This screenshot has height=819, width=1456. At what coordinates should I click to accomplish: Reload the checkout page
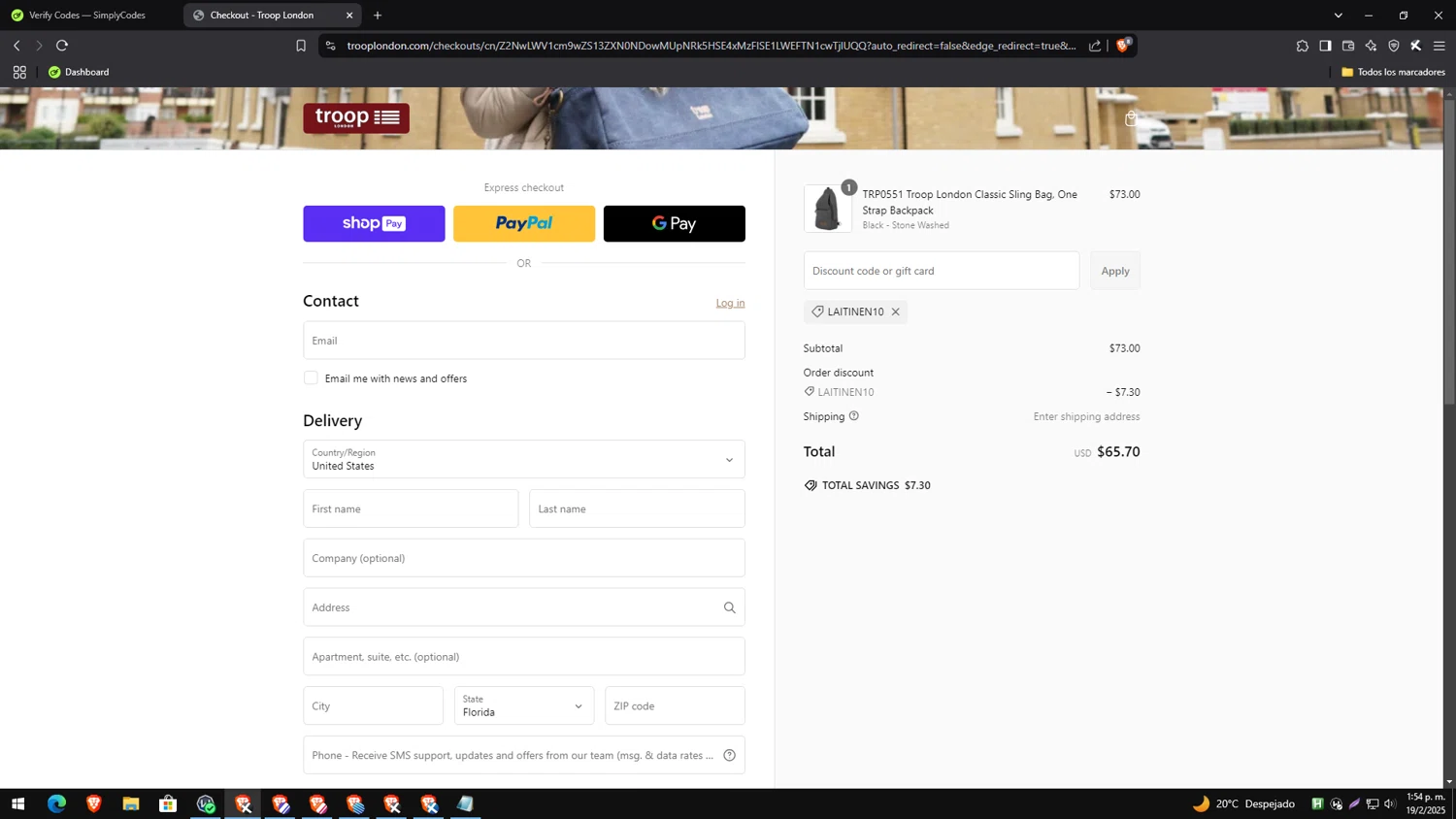(x=62, y=46)
